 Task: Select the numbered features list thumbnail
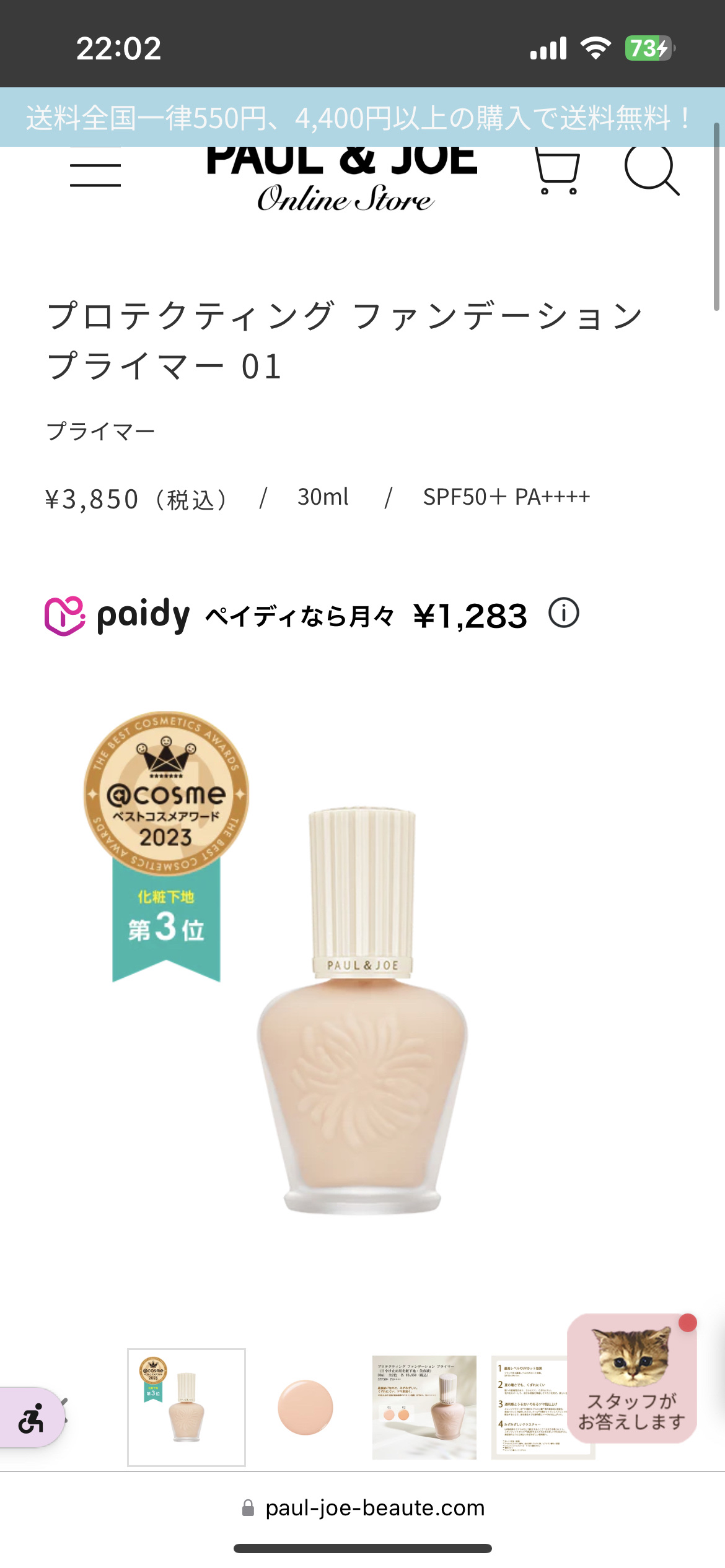(530, 1407)
